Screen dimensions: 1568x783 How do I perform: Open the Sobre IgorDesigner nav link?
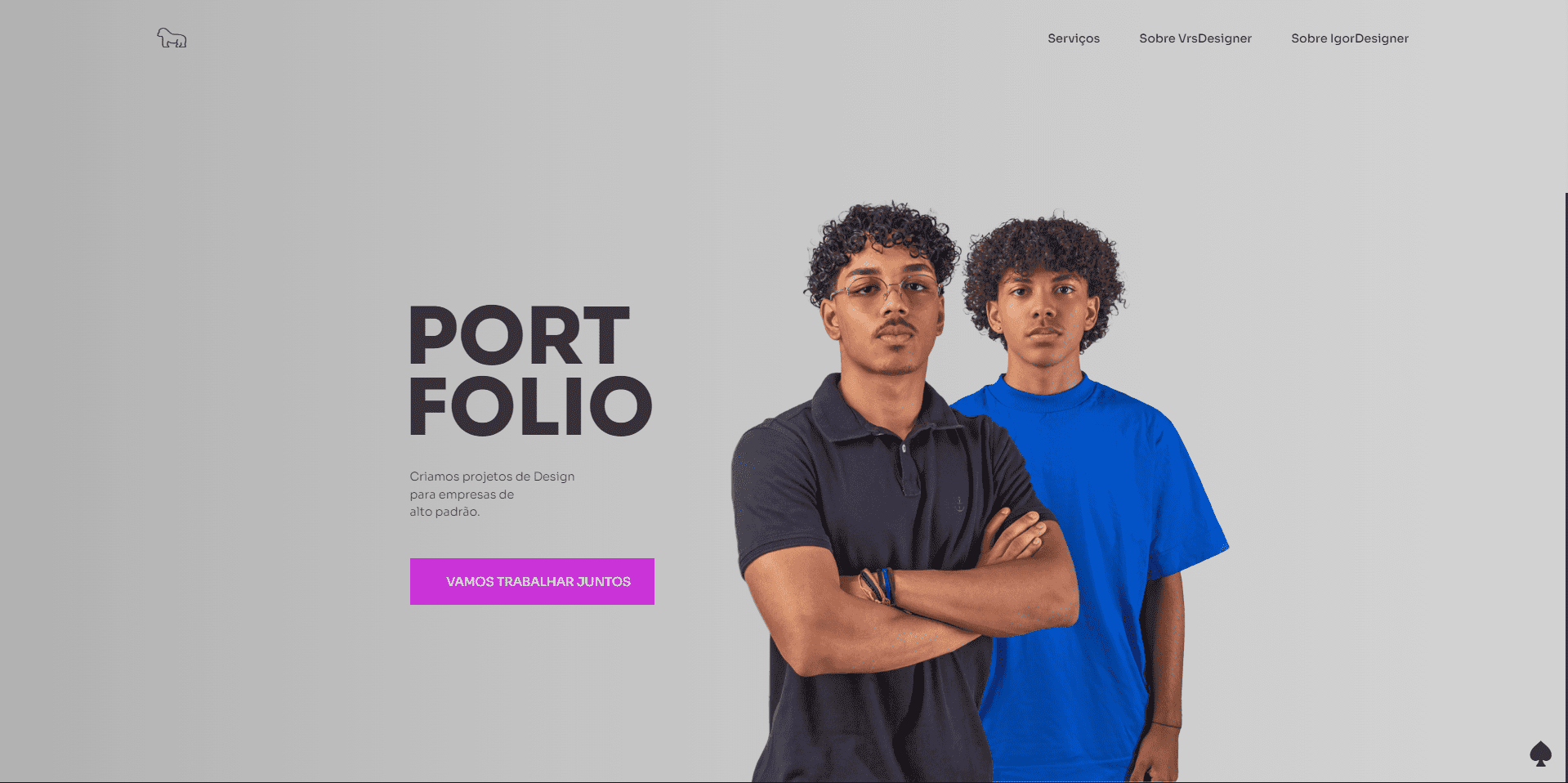[1350, 38]
